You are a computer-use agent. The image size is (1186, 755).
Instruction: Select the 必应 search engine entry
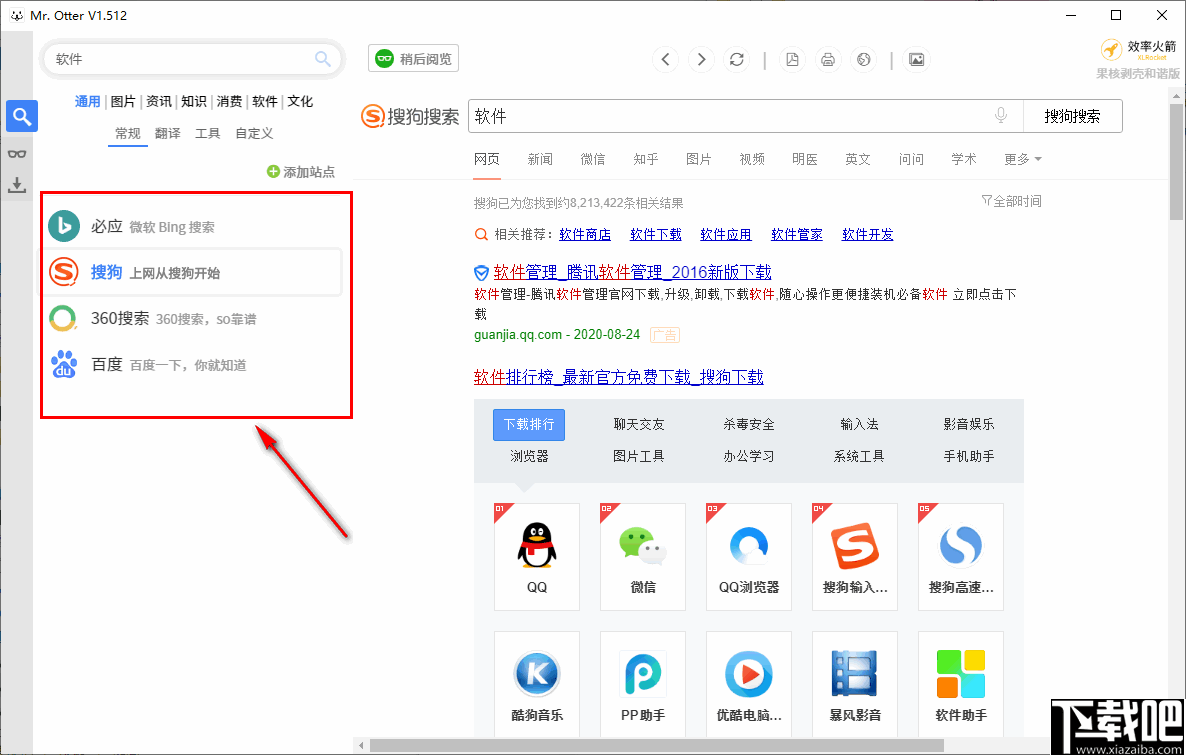click(x=192, y=226)
